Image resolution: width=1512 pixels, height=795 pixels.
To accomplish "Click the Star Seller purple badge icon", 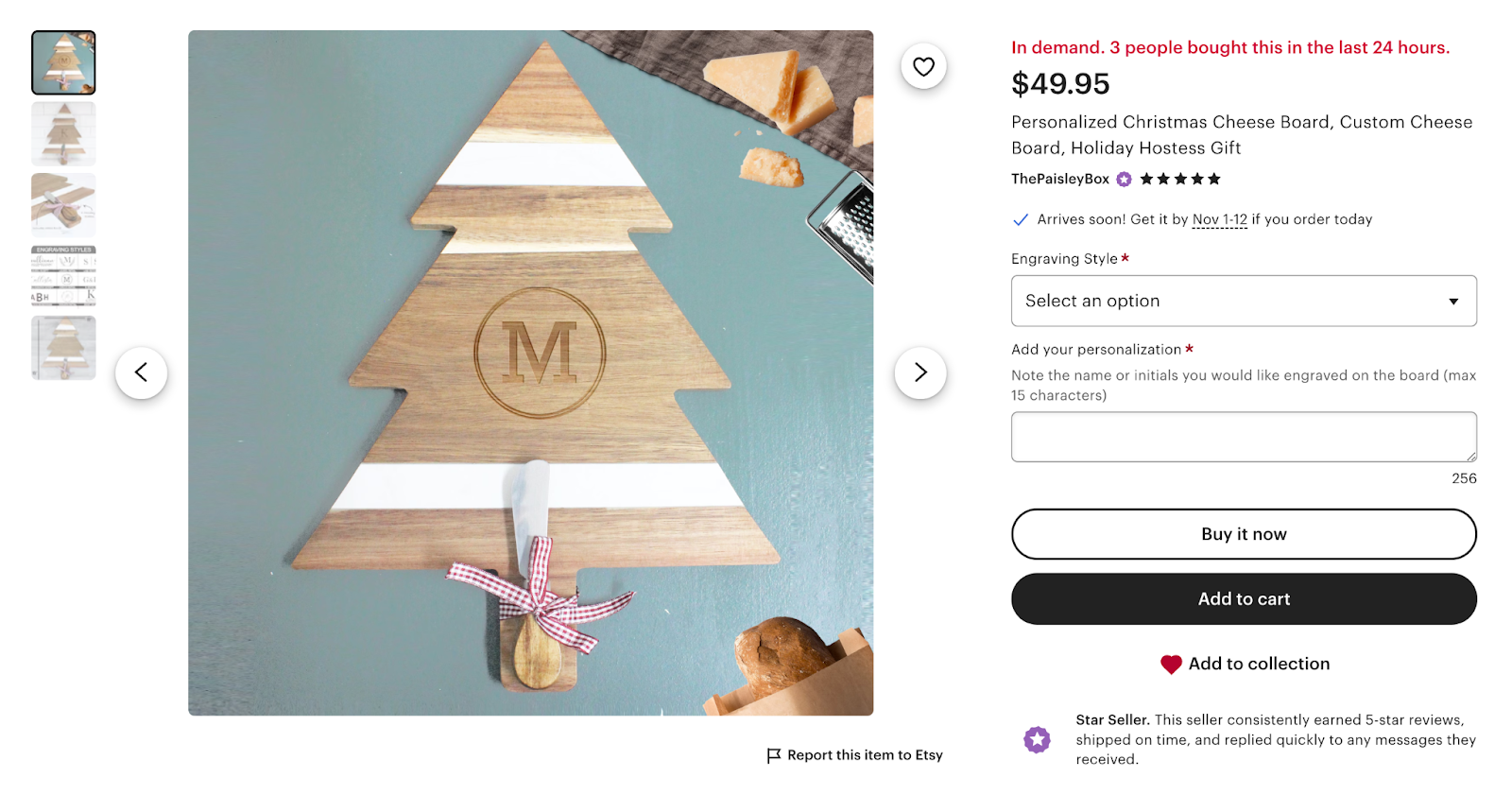I will click(x=1037, y=739).
